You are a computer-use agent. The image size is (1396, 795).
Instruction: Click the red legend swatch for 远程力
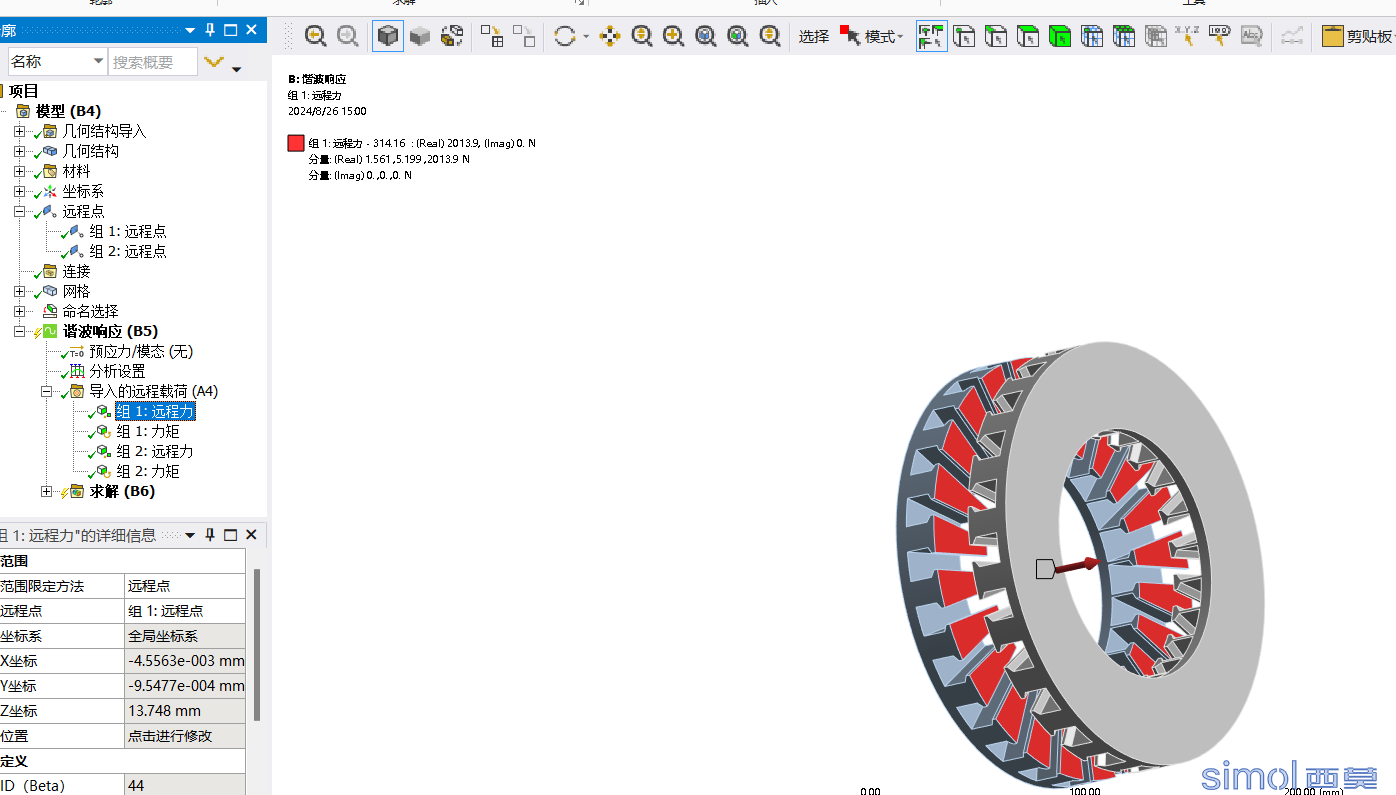[296, 143]
